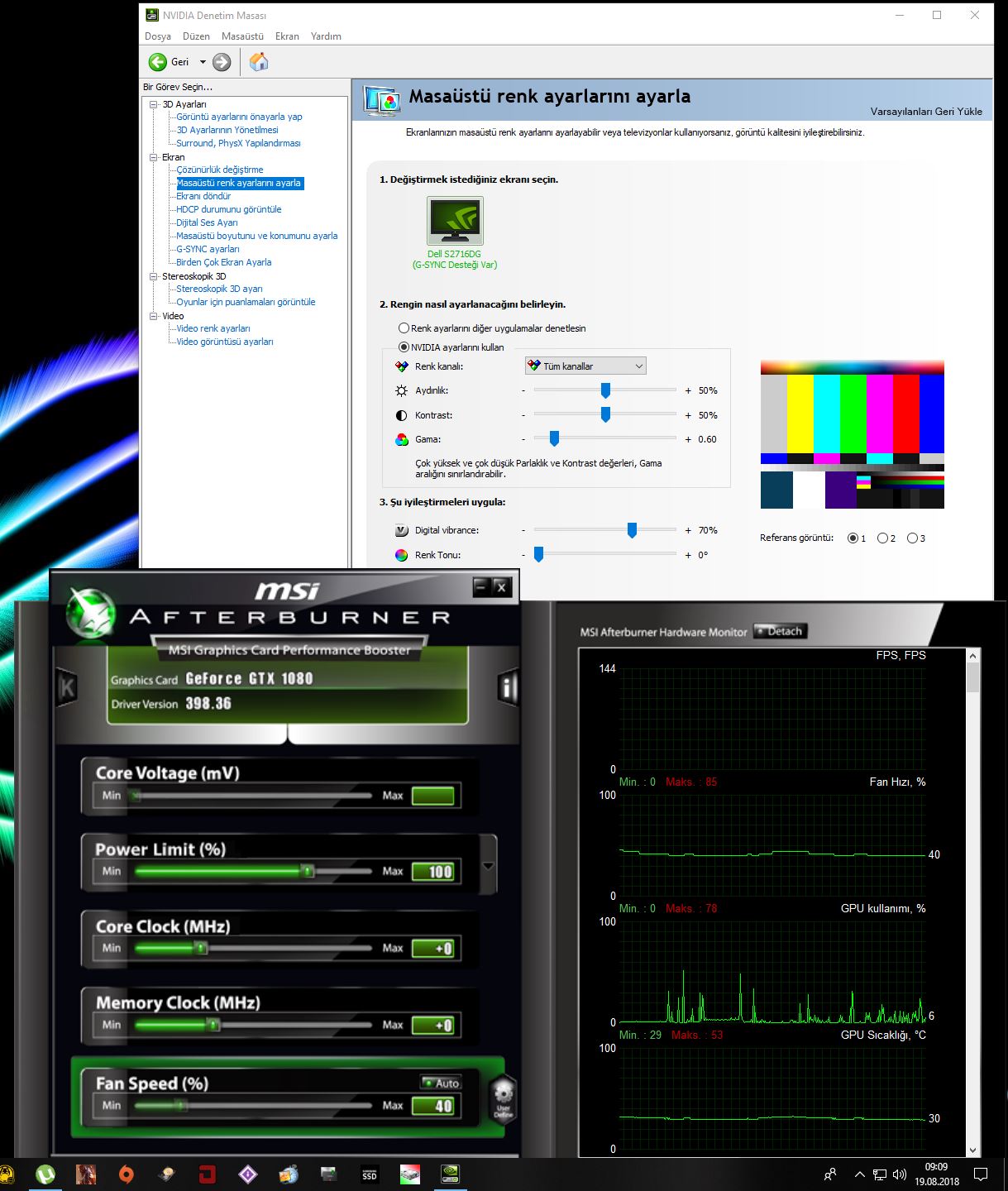Click the forward arrow icon in NVIDIA toolbar
This screenshot has height=1191, width=1008.
222,62
